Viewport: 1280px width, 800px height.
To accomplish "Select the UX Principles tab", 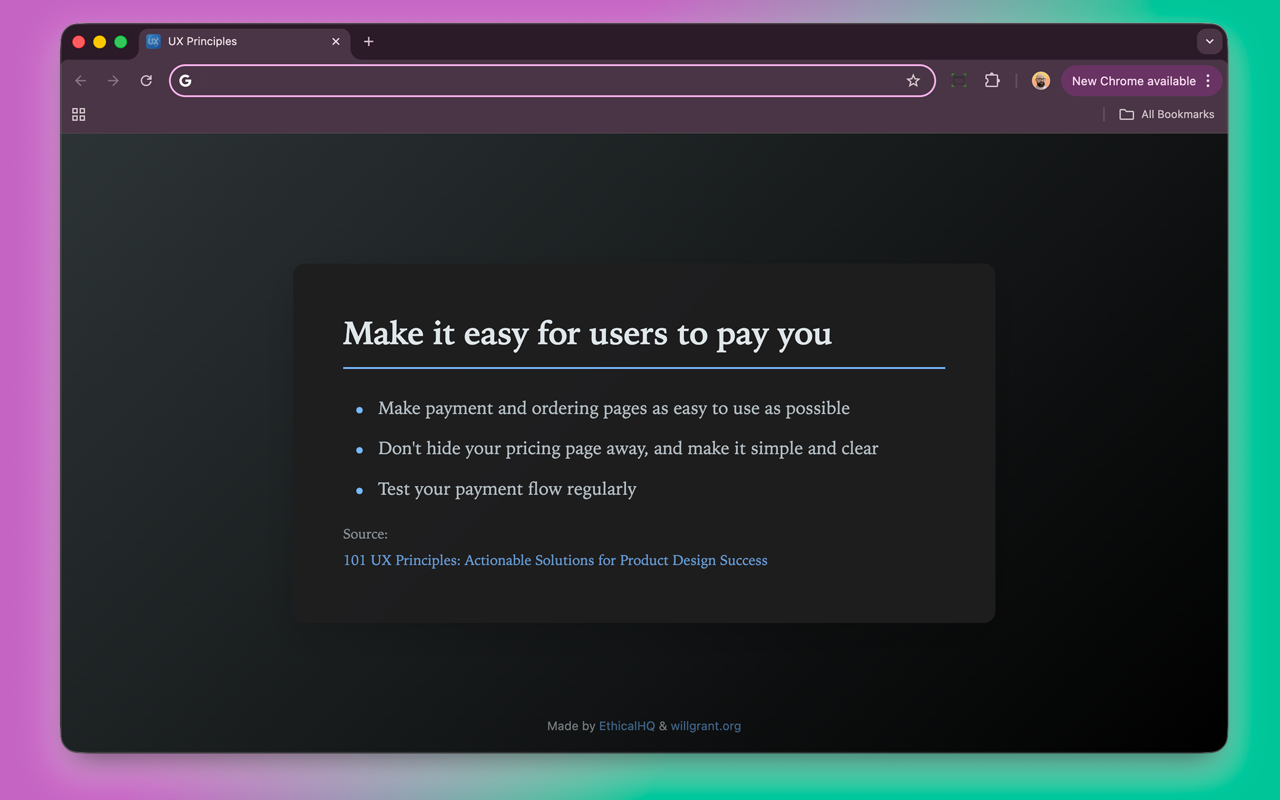I will [245, 42].
